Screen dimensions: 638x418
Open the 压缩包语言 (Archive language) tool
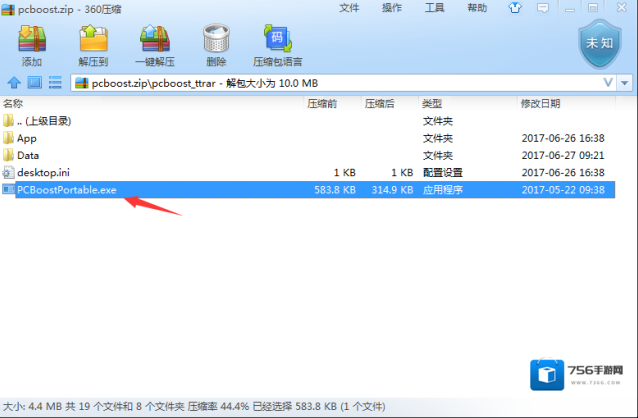tap(277, 44)
